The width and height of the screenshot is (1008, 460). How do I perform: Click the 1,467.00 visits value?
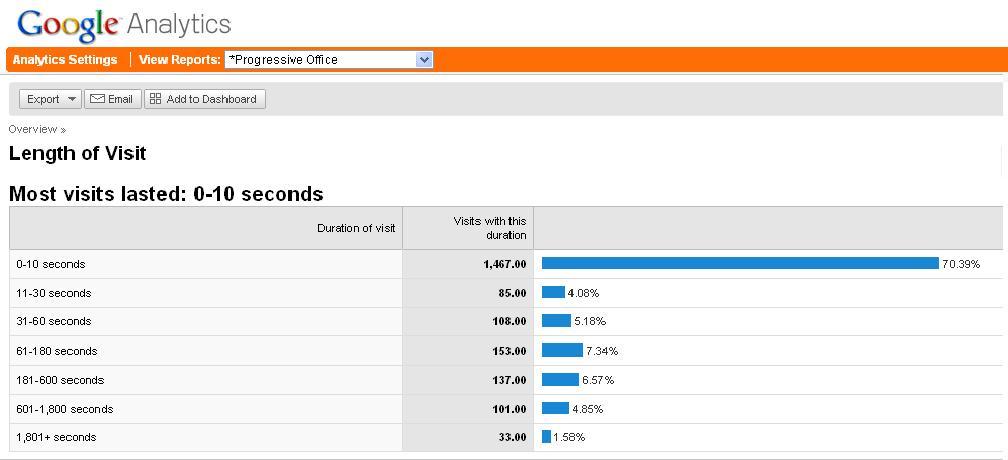[505, 264]
